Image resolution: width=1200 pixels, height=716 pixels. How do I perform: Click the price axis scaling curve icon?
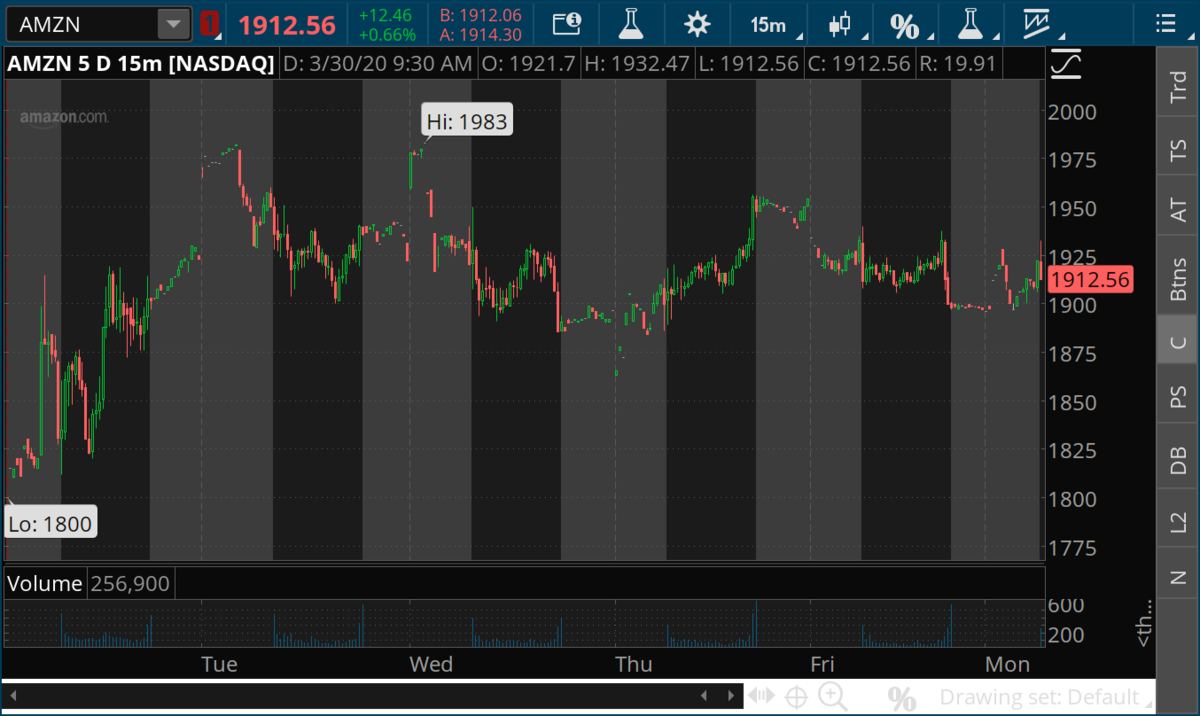tap(1067, 64)
